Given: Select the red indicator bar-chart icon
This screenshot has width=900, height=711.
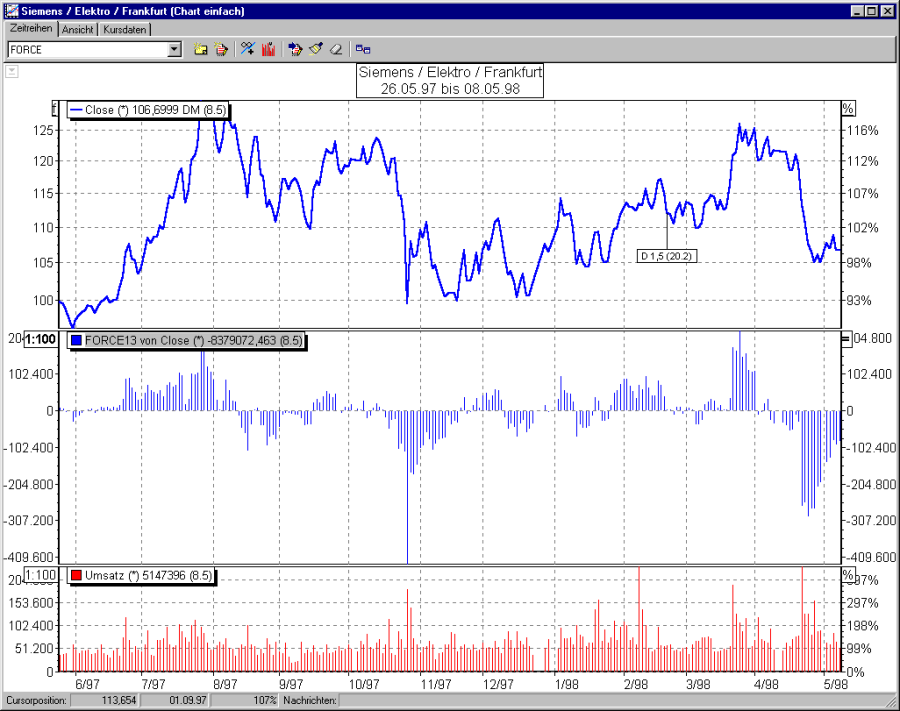Looking at the screenshot, I should [270, 48].
